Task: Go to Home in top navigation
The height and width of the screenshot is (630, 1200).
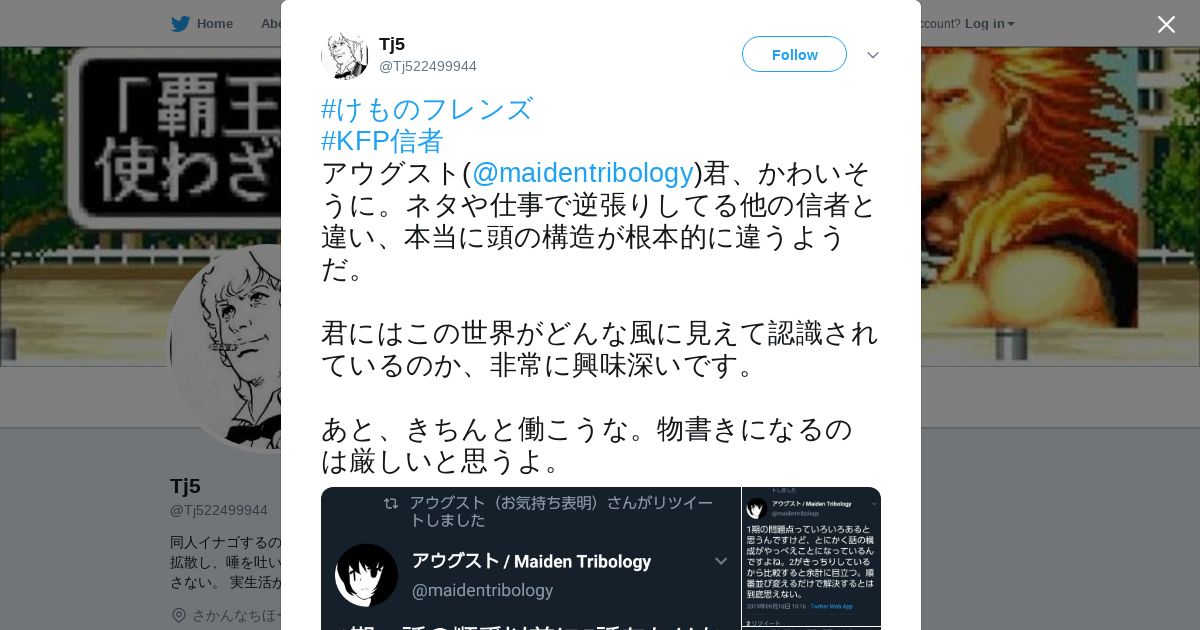Action: click(x=214, y=23)
